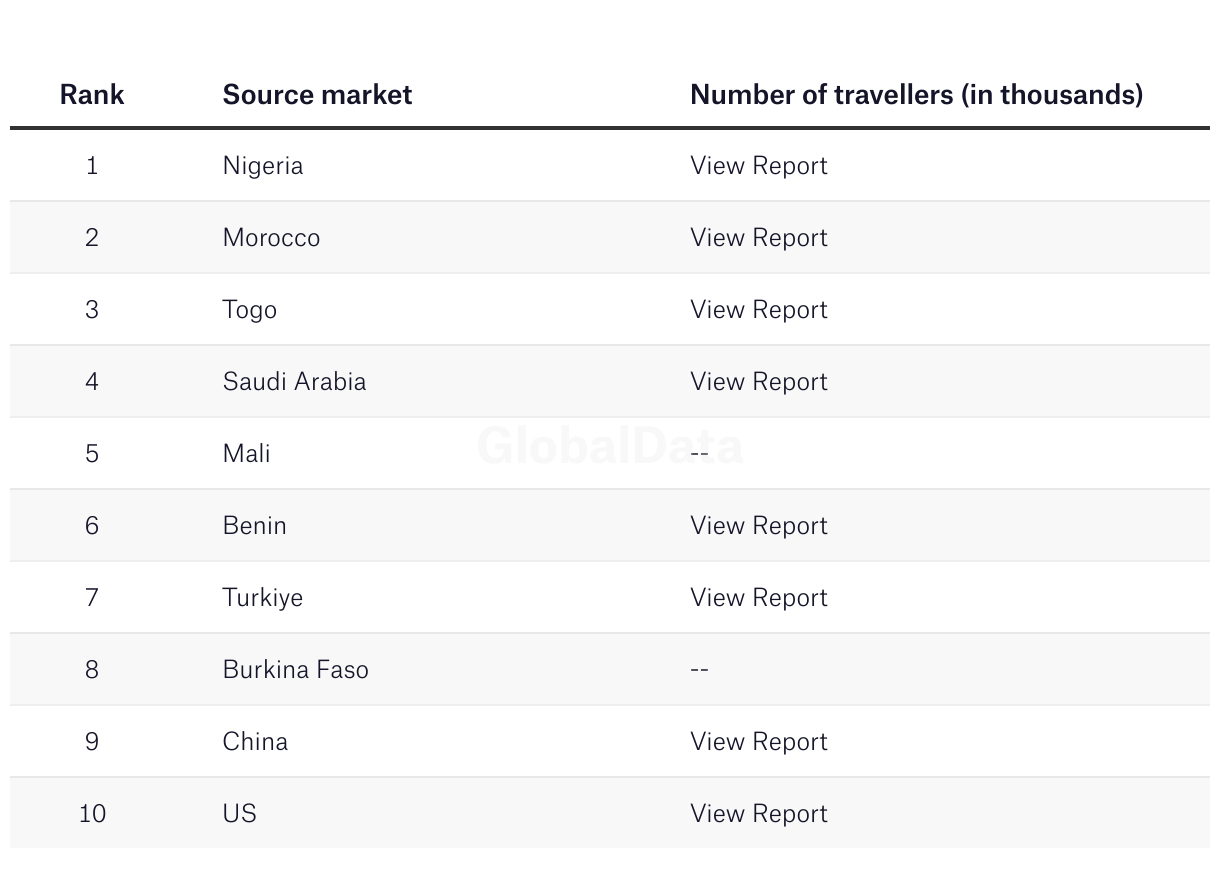The width and height of the screenshot is (1220, 890).
Task: Open Togo's View Report link
Action: 758,310
